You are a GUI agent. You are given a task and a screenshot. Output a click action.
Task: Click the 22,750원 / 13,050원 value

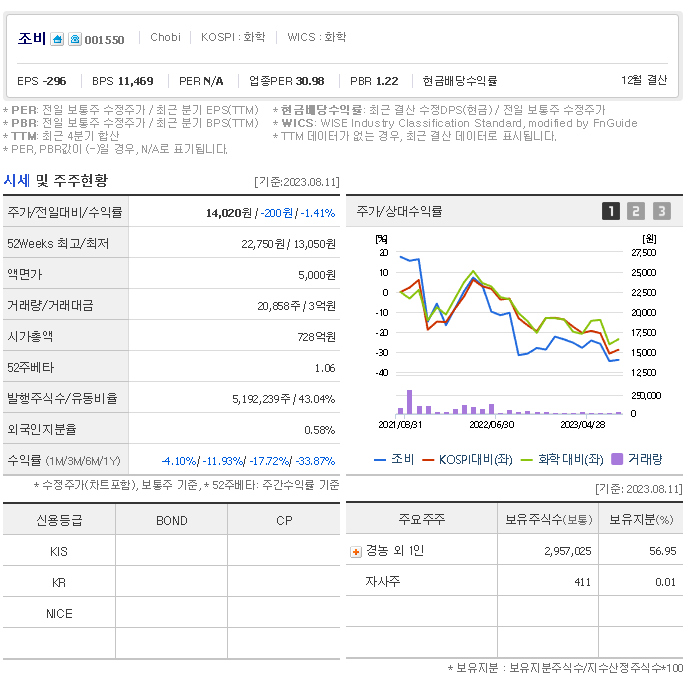click(x=288, y=244)
